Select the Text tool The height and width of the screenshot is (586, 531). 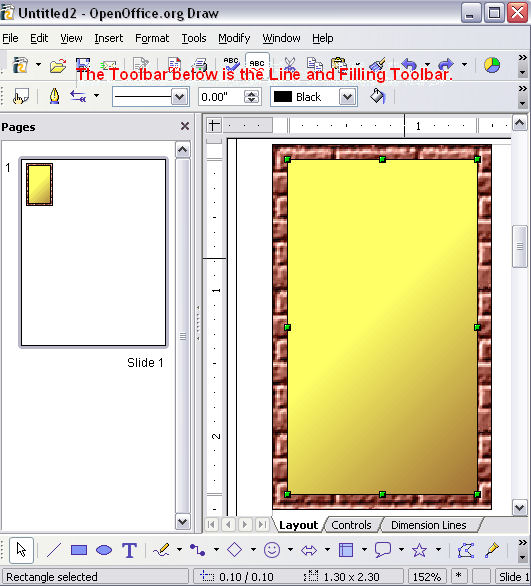[x=129, y=550]
